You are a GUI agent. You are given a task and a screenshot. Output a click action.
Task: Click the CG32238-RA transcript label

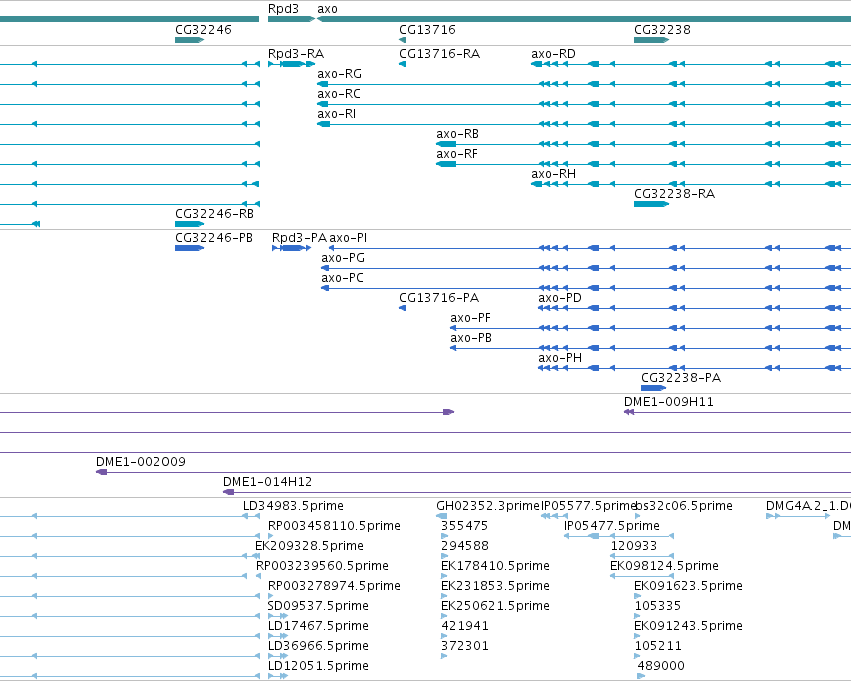tap(674, 194)
